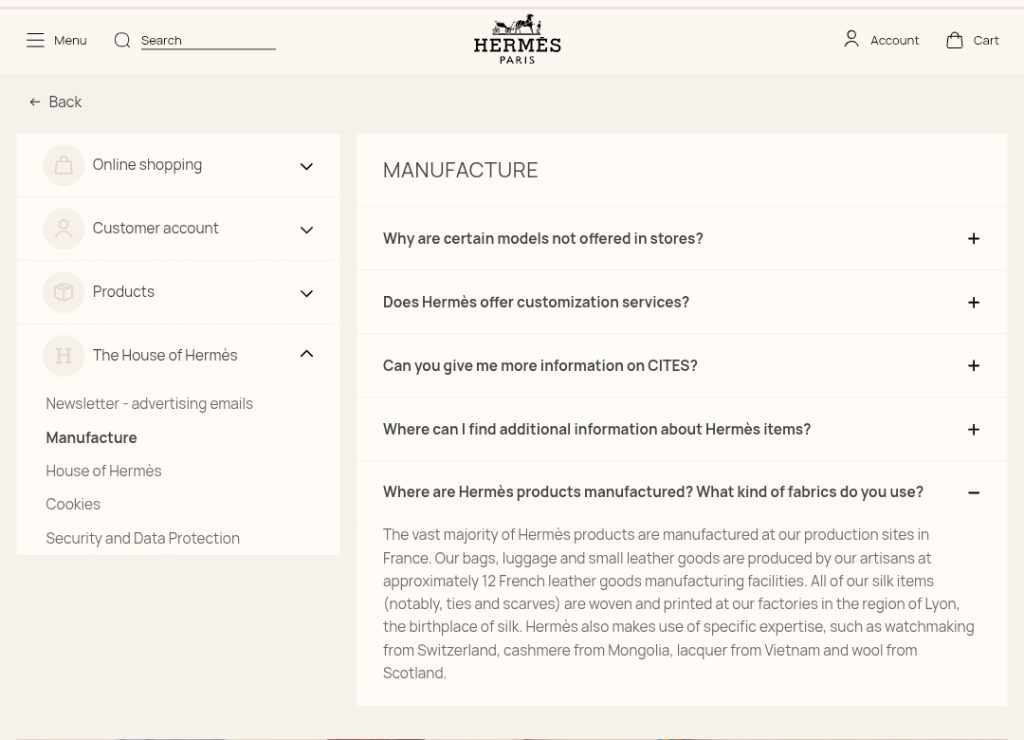The image size is (1024, 740).
Task: Open Cookies sidebar item
Action: pos(73,504)
